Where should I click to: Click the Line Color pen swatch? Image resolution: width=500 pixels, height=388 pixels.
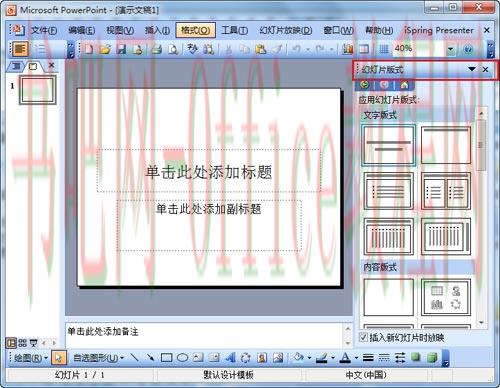point(321,358)
